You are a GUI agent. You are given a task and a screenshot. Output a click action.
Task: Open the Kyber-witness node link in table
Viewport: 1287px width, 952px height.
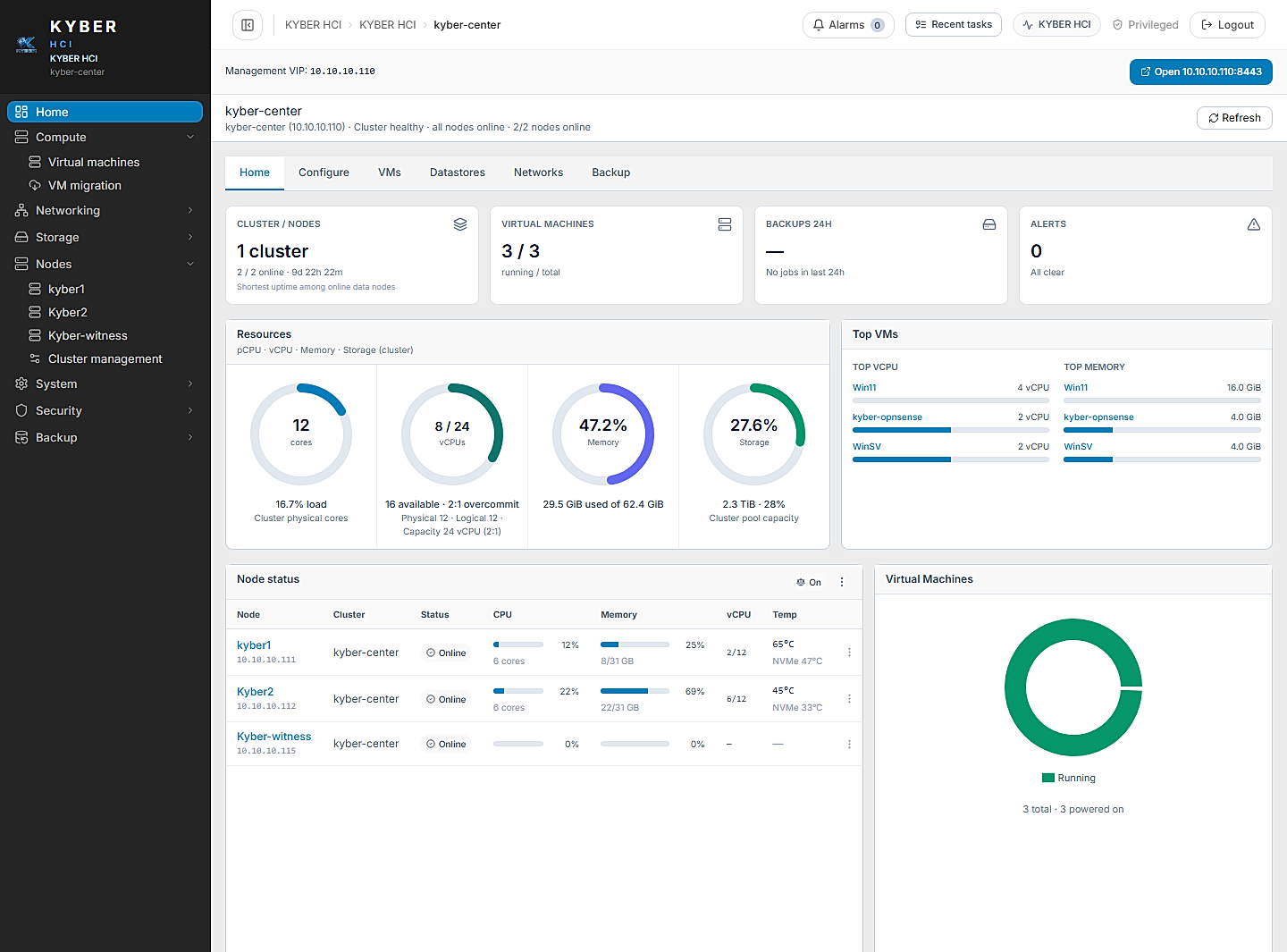tap(274, 737)
